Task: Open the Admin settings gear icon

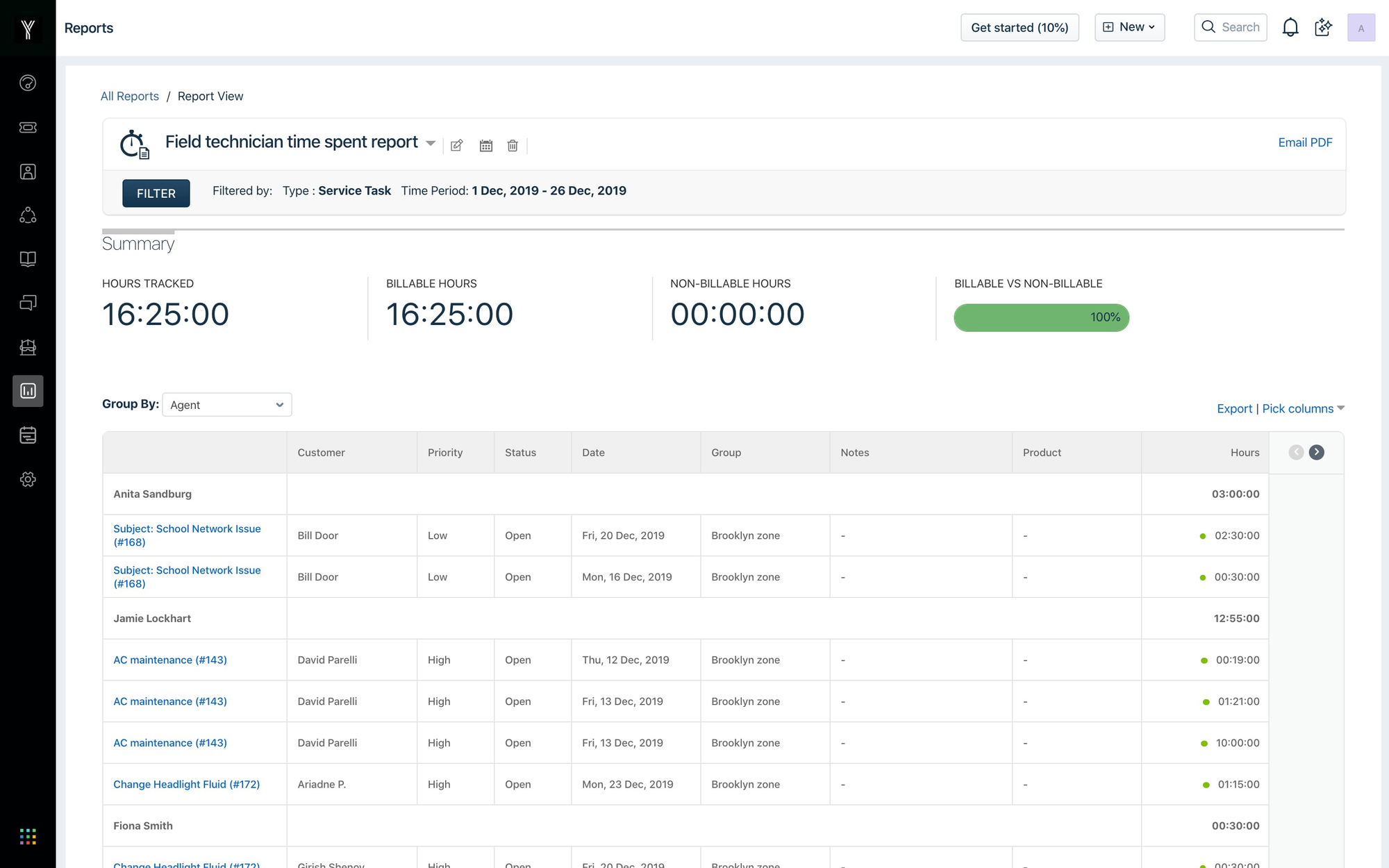Action: 28,479
